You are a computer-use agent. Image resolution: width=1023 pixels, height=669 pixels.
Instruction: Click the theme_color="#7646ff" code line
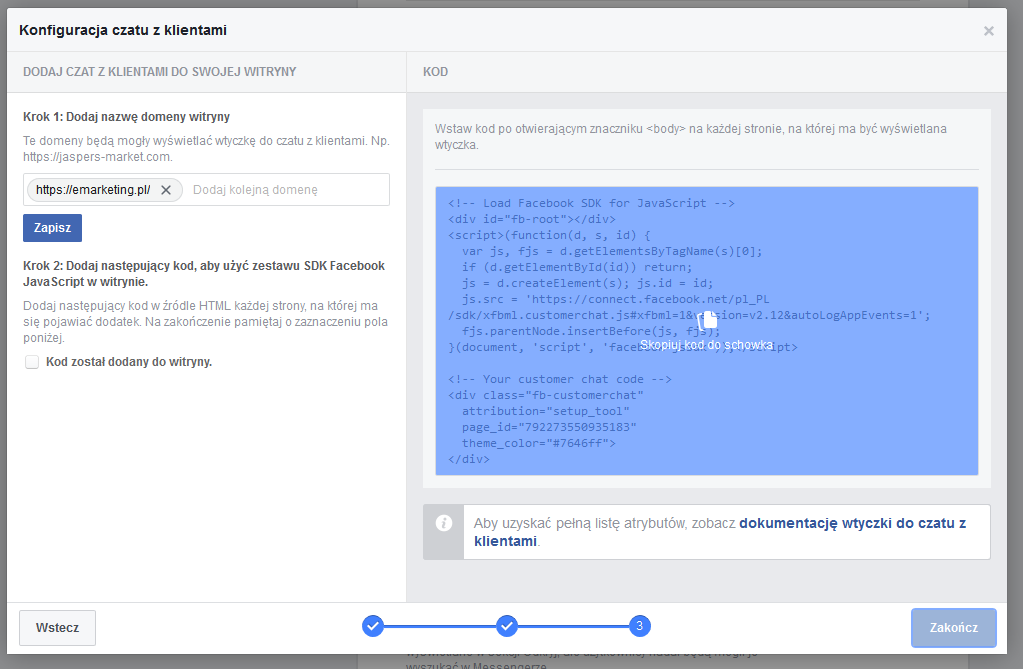[x=539, y=443]
